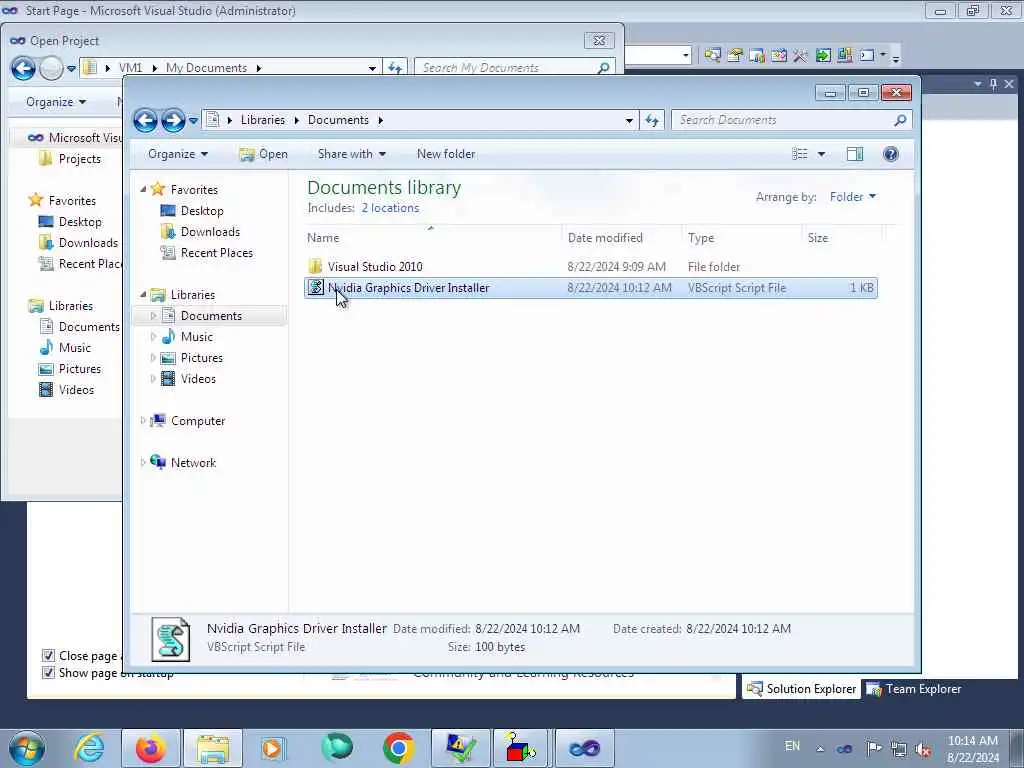The height and width of the screenshot is (768, 1024).
Task: Sort files by the Size column header
Action: coord(842,238)
